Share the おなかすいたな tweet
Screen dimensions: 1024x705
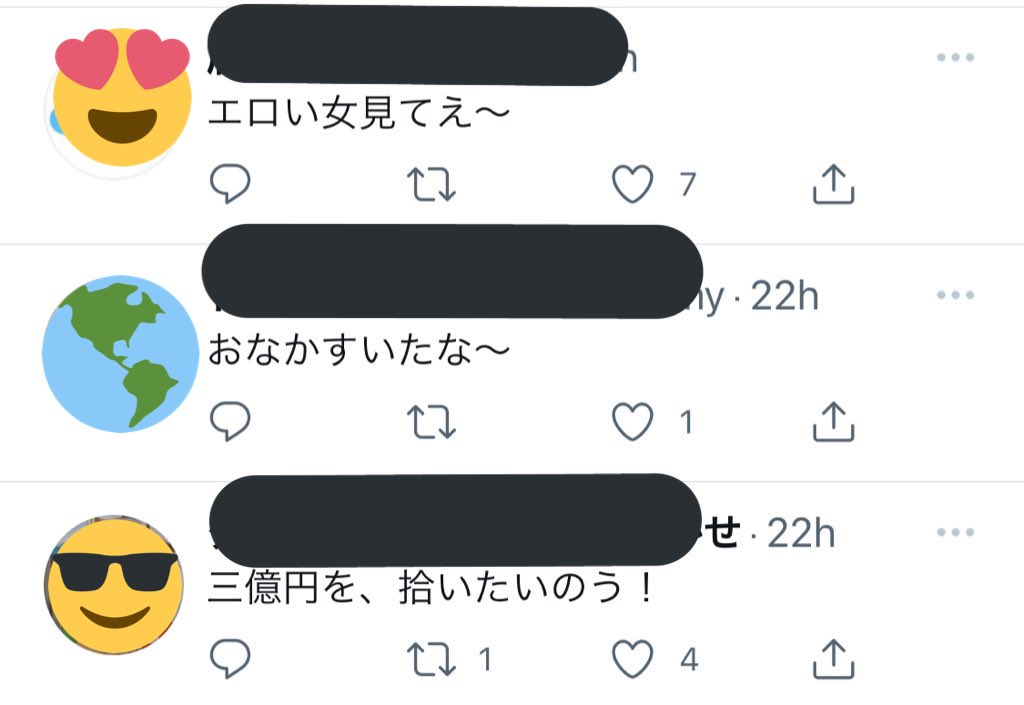pos(833,421)
